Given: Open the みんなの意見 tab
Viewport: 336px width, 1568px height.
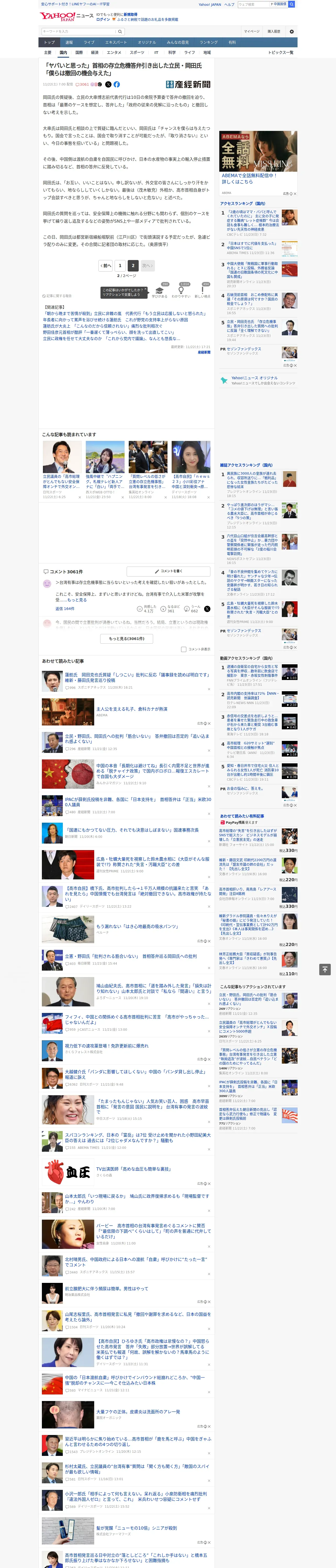Looking at the screenshot, I should (x=177, y=43).
